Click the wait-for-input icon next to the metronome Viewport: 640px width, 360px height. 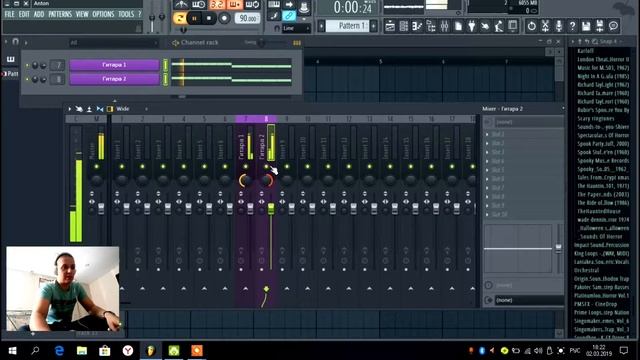pyautogui.click(x=198, y=5)
